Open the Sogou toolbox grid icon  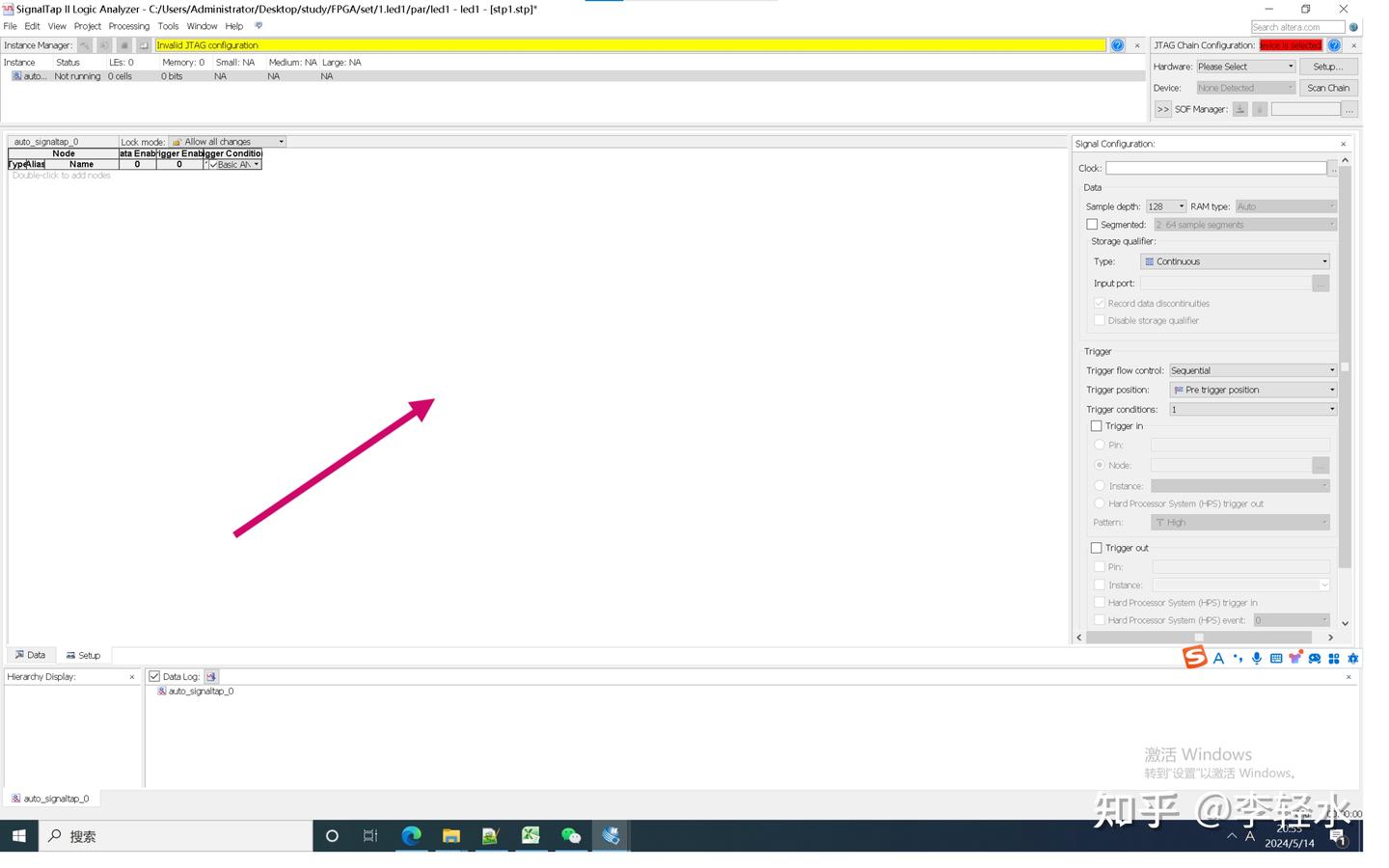tap(1334, 659)
